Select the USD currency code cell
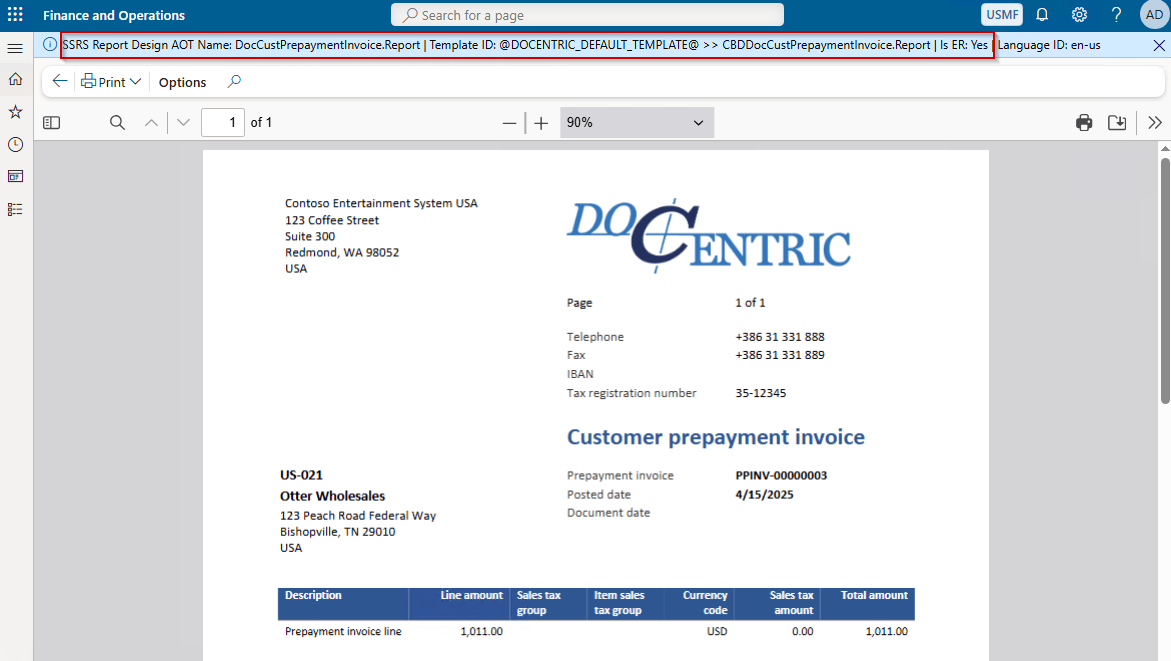Screen dimensions: 1171x661 [717, 631]
